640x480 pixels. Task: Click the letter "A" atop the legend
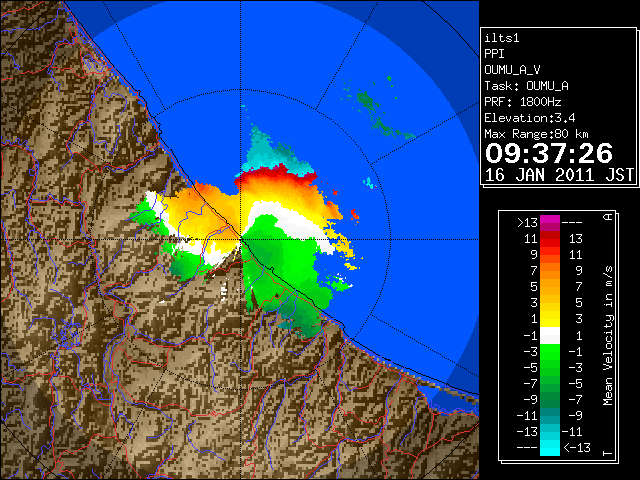click(608, 216)
